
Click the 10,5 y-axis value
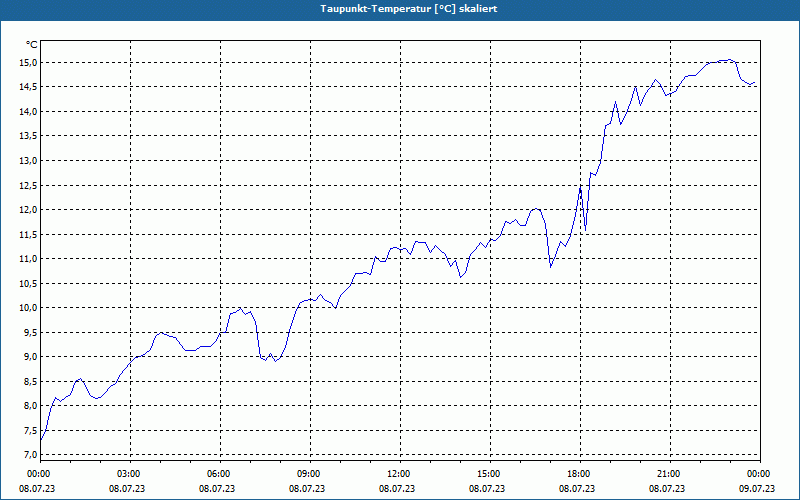pos(29,283)
